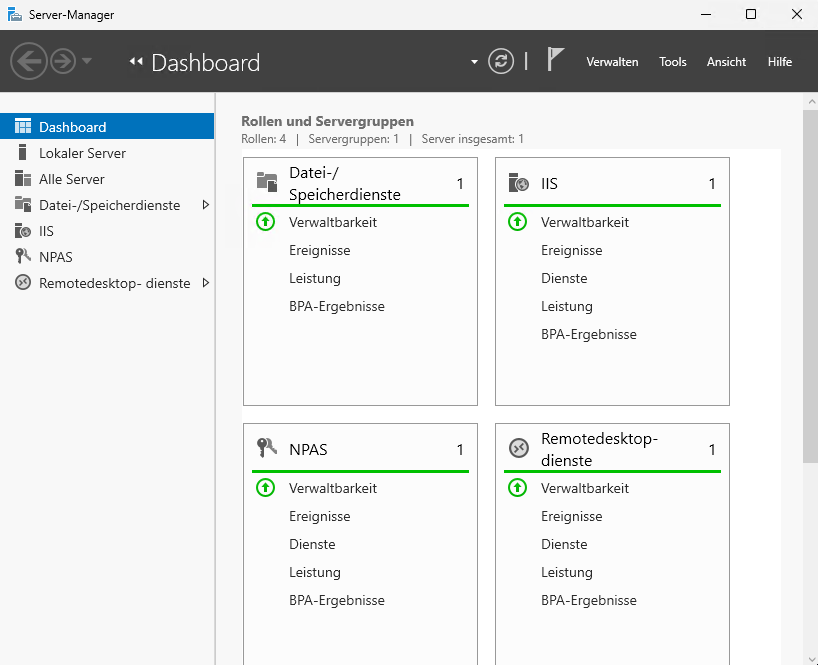Viewport: 818px width, 665px height.
Task: Click the Datei-/Speicherdienste tile icon
Action: [266, 182]
